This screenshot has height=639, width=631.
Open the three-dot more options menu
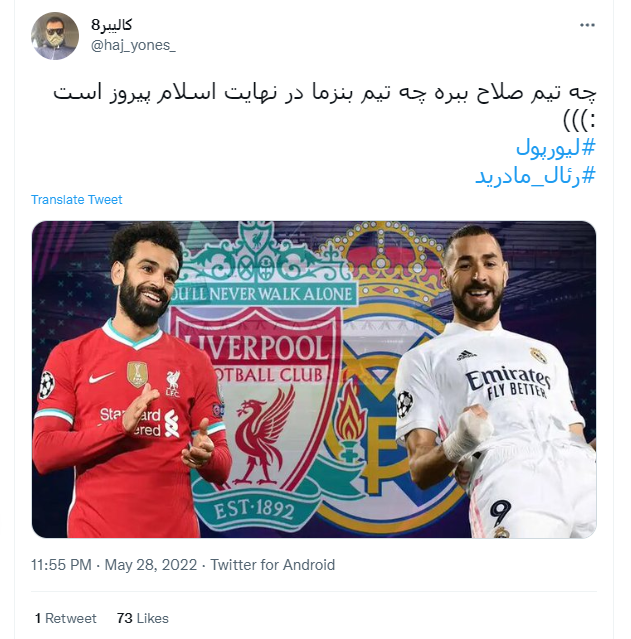click(587, 25)
